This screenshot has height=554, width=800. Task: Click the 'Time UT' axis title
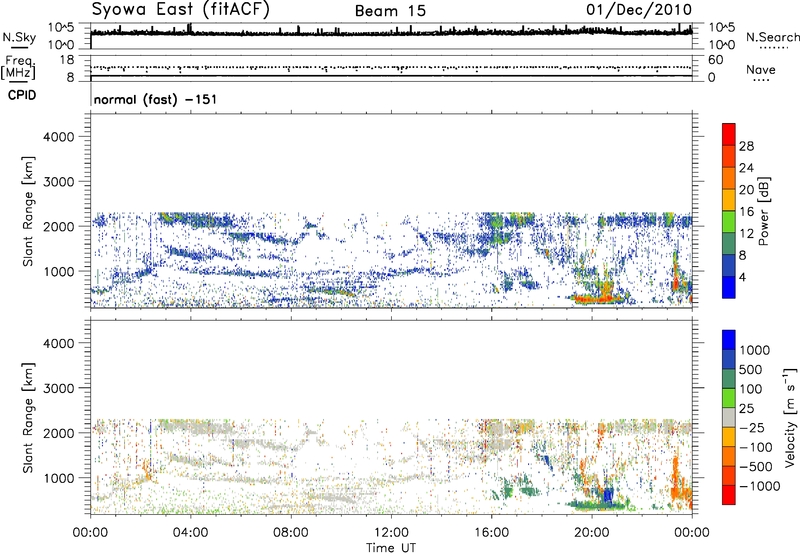(391, 548)
